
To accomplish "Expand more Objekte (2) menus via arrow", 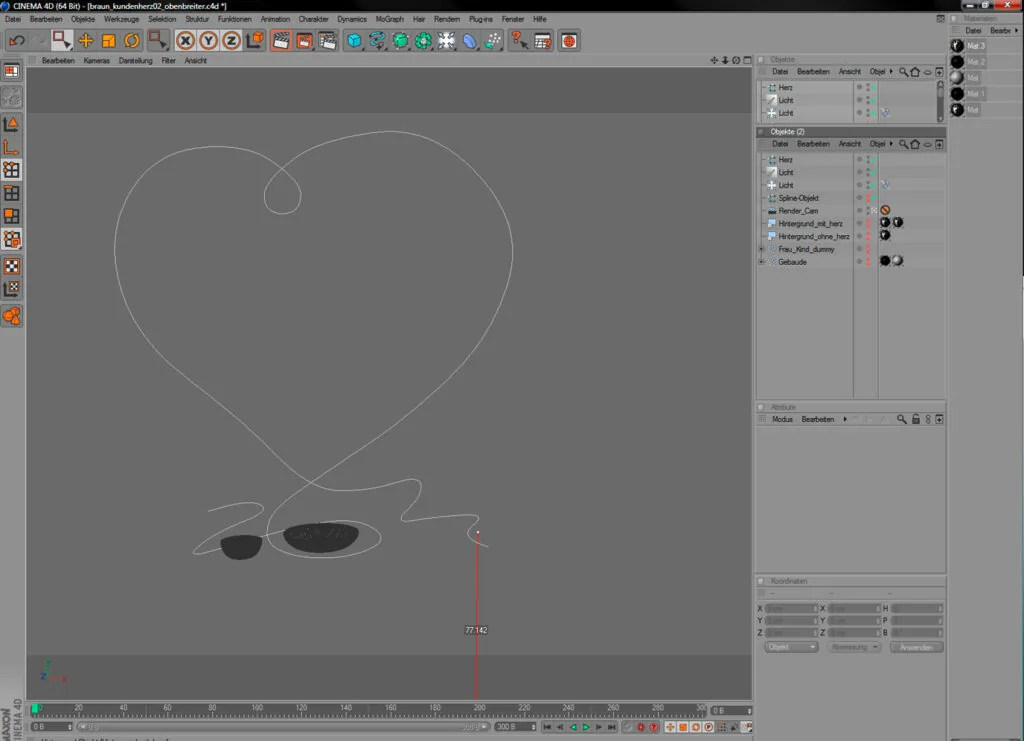I will pyautogui.click(x=891, y=144).
